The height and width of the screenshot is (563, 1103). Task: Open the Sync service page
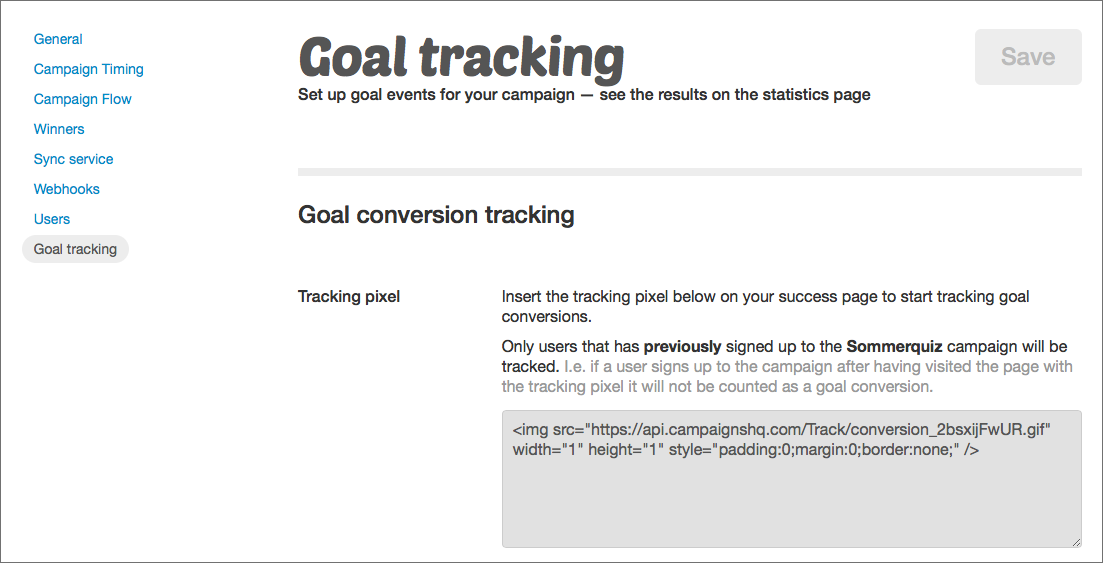73,159
